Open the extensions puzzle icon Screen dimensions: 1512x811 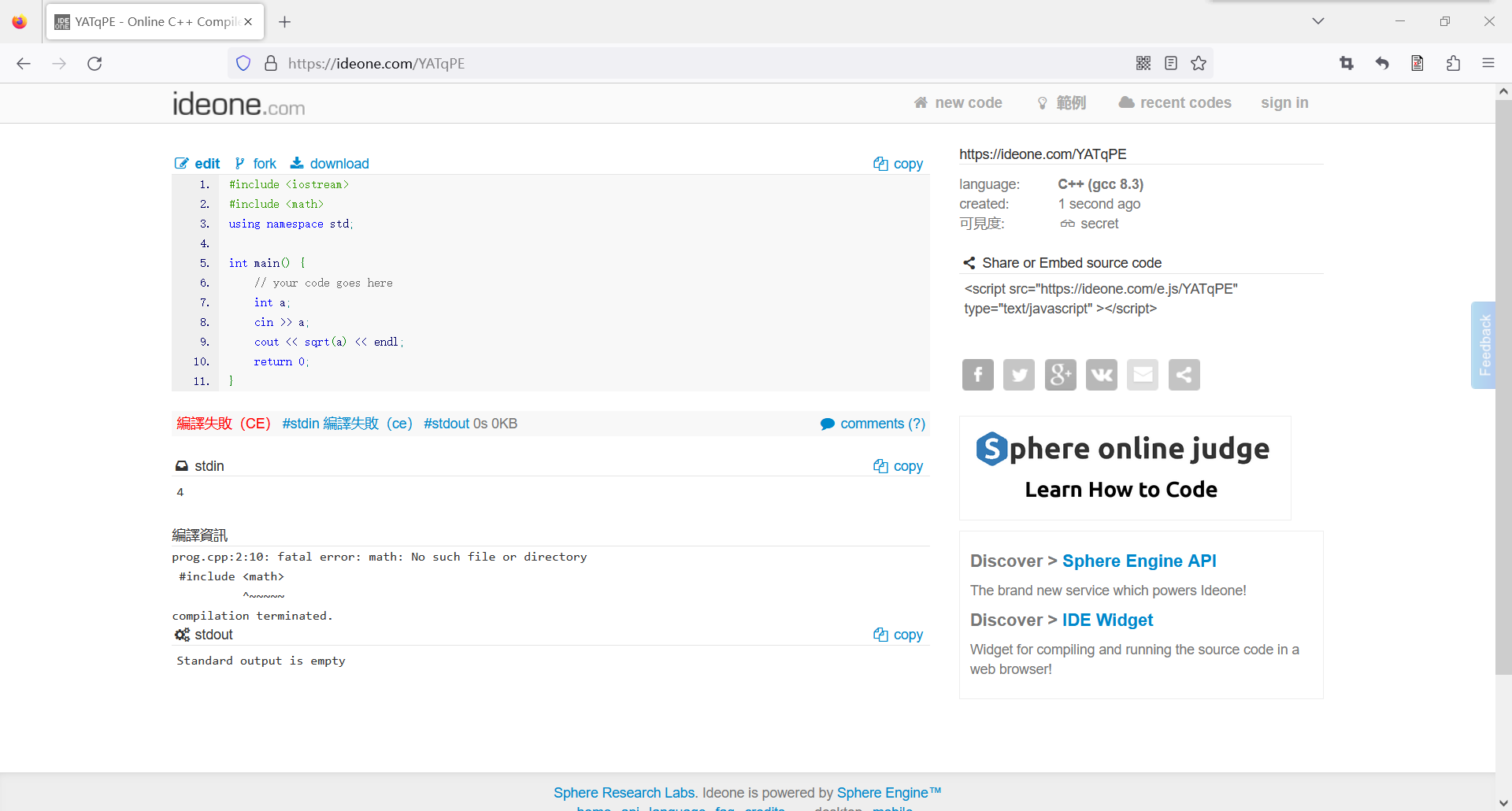[x=1453, y=64]
